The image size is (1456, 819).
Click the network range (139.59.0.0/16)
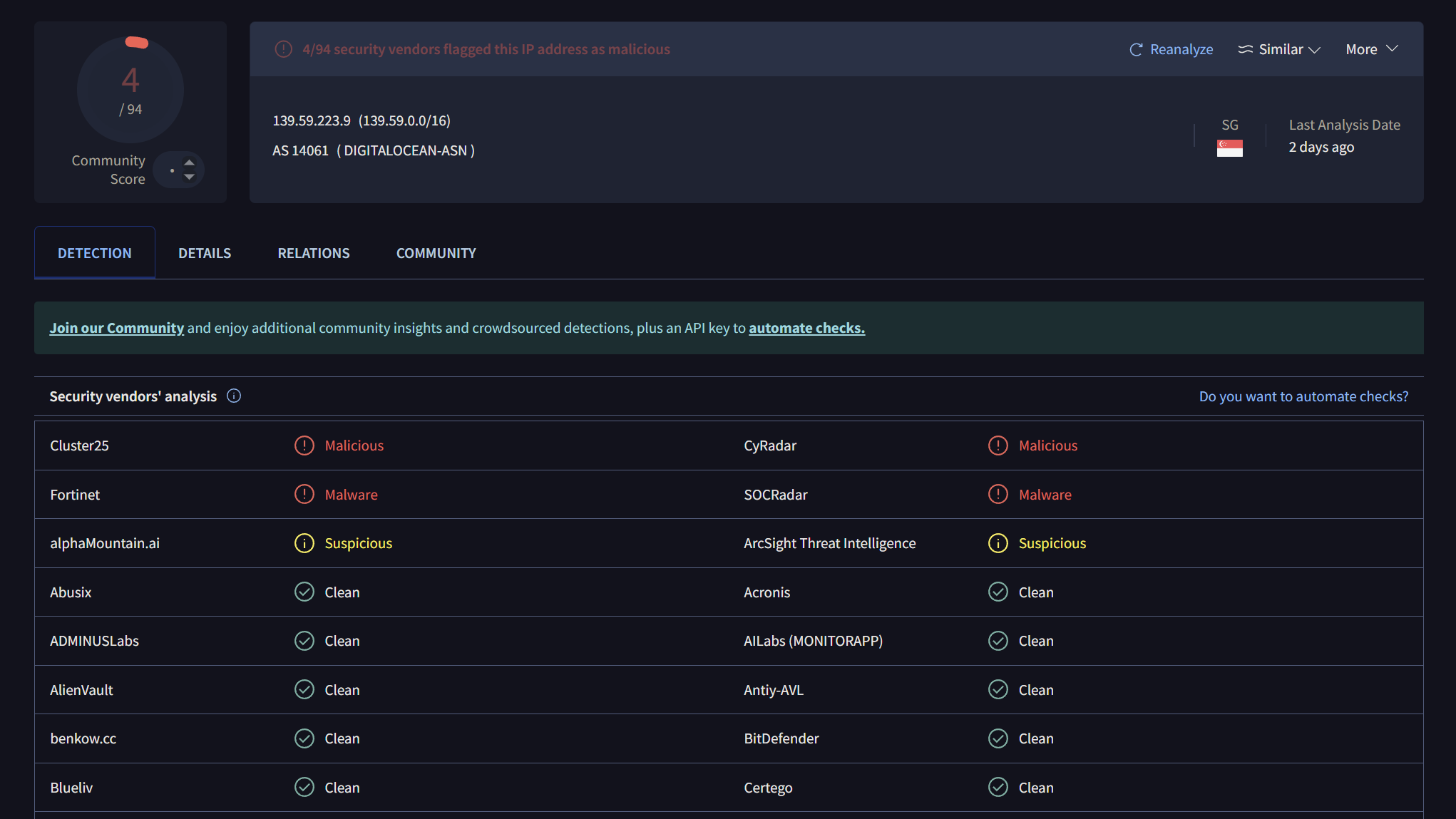[x=404, y=120]
